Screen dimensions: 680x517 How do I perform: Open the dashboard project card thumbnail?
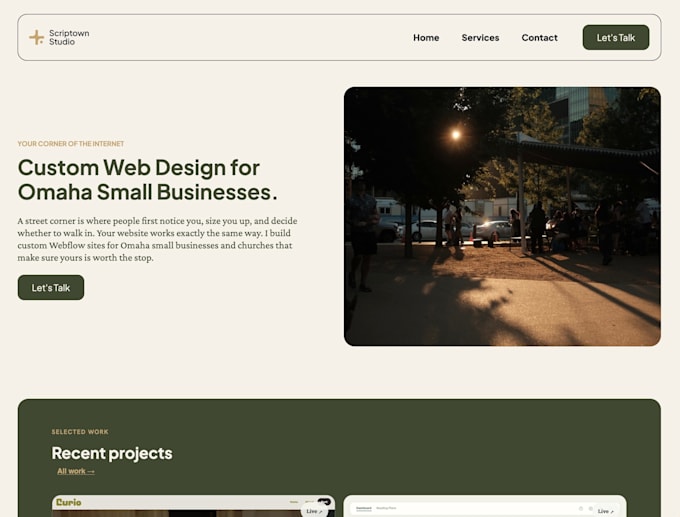click(x=485, y=506)
